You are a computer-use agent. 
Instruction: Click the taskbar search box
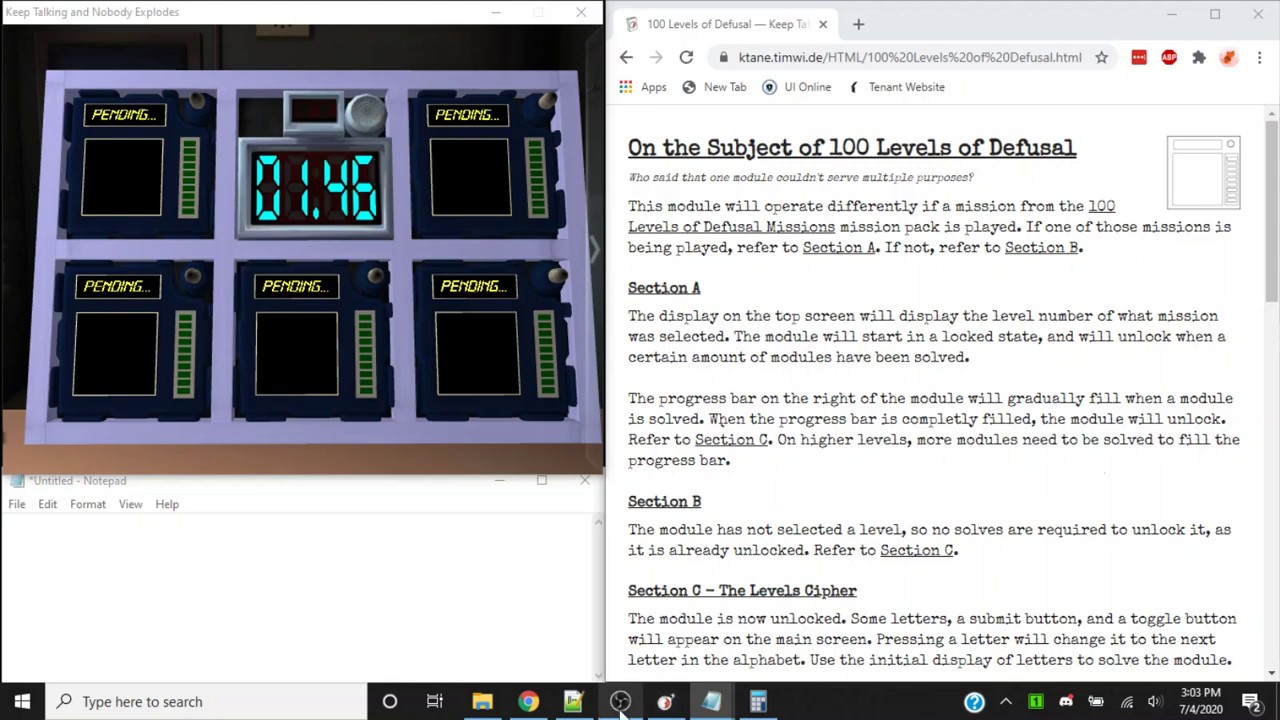pos(206,701)
